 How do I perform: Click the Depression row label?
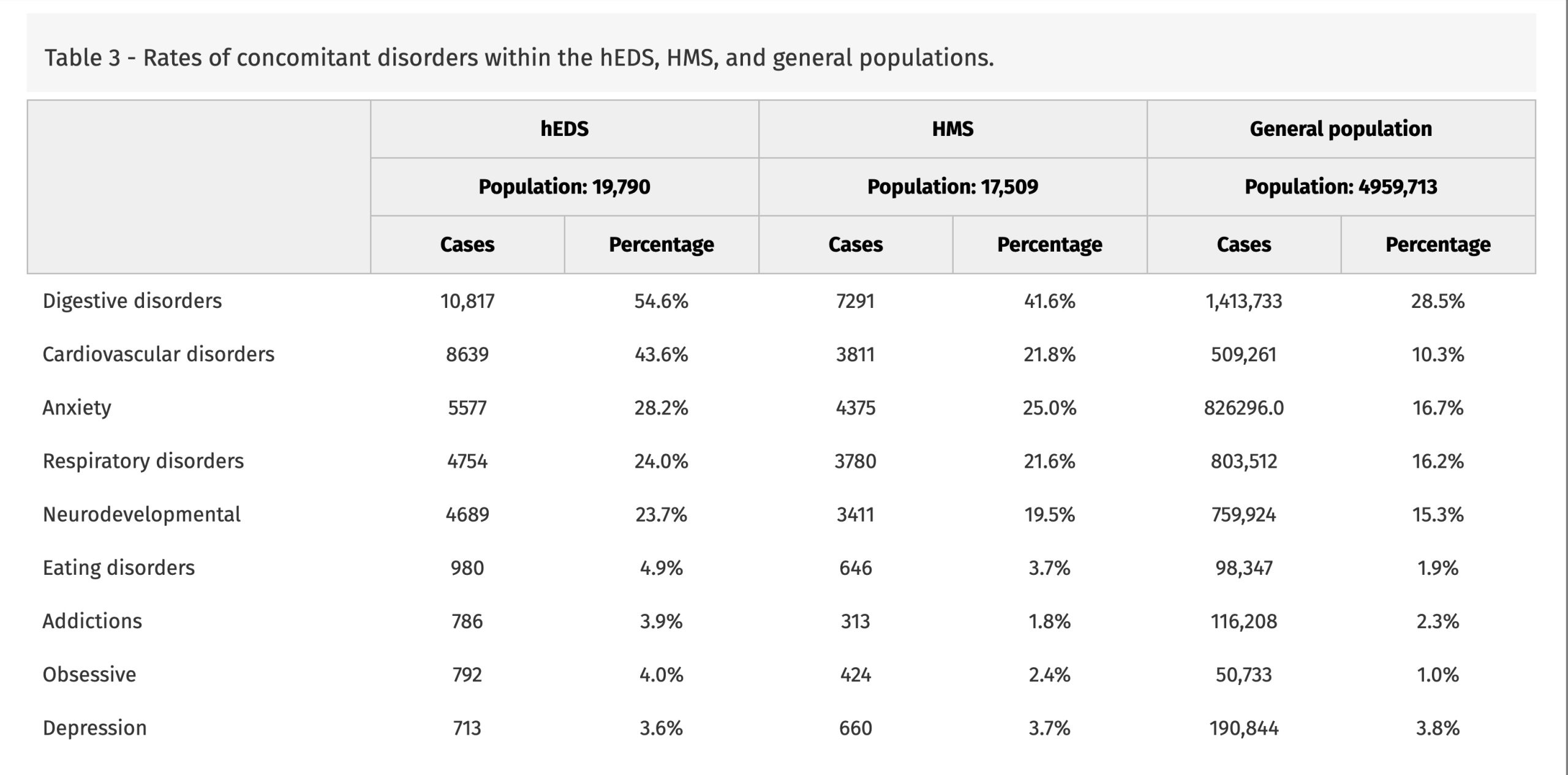[94, 728]
